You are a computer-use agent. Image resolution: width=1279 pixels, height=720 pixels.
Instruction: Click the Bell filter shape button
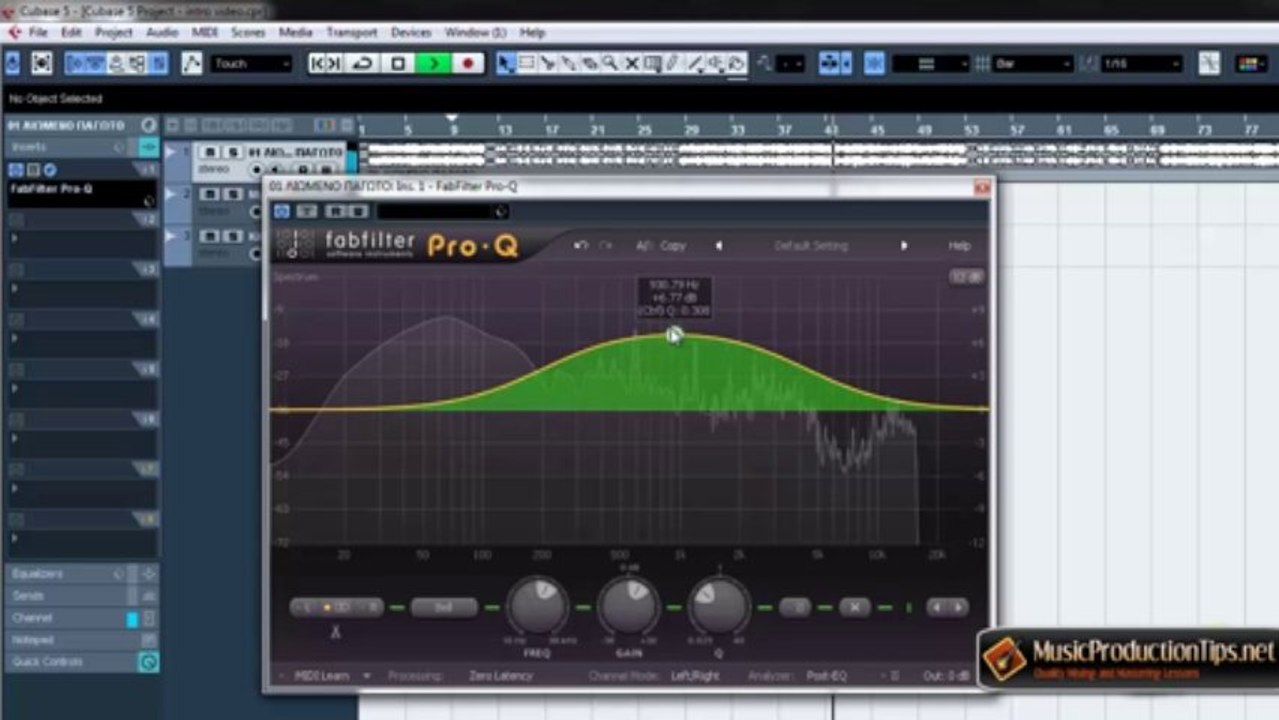(443, 607)
